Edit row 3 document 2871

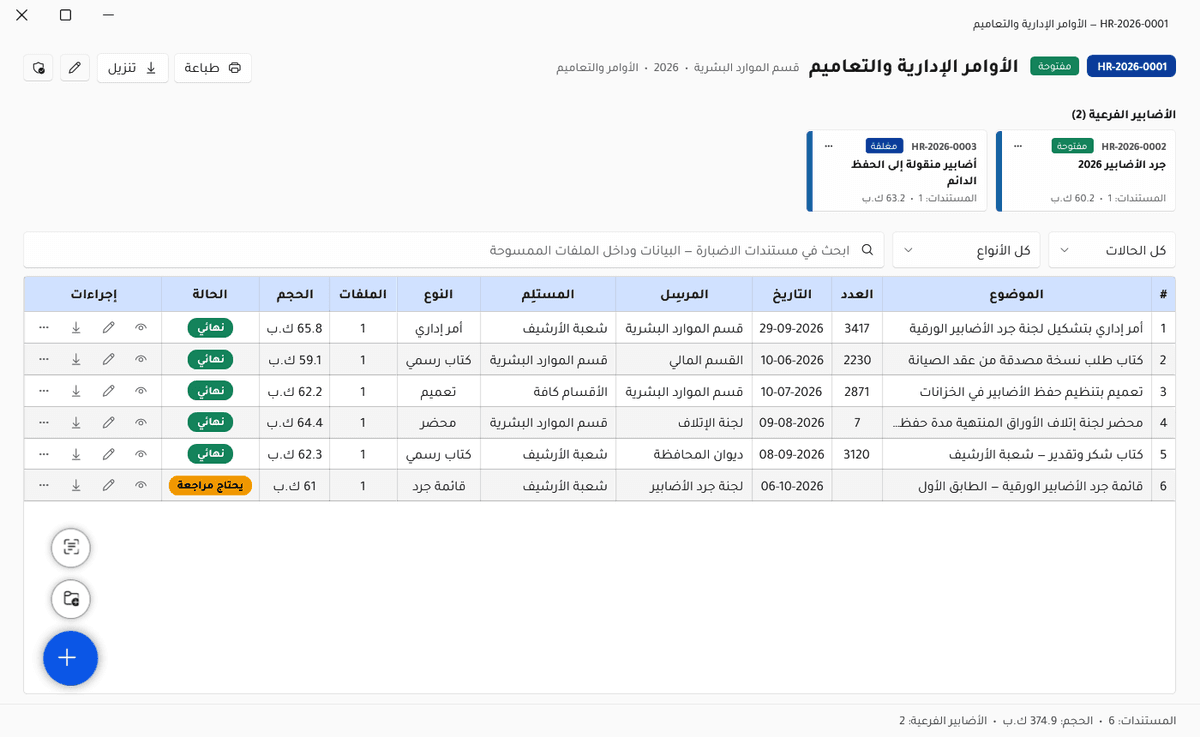108,391
